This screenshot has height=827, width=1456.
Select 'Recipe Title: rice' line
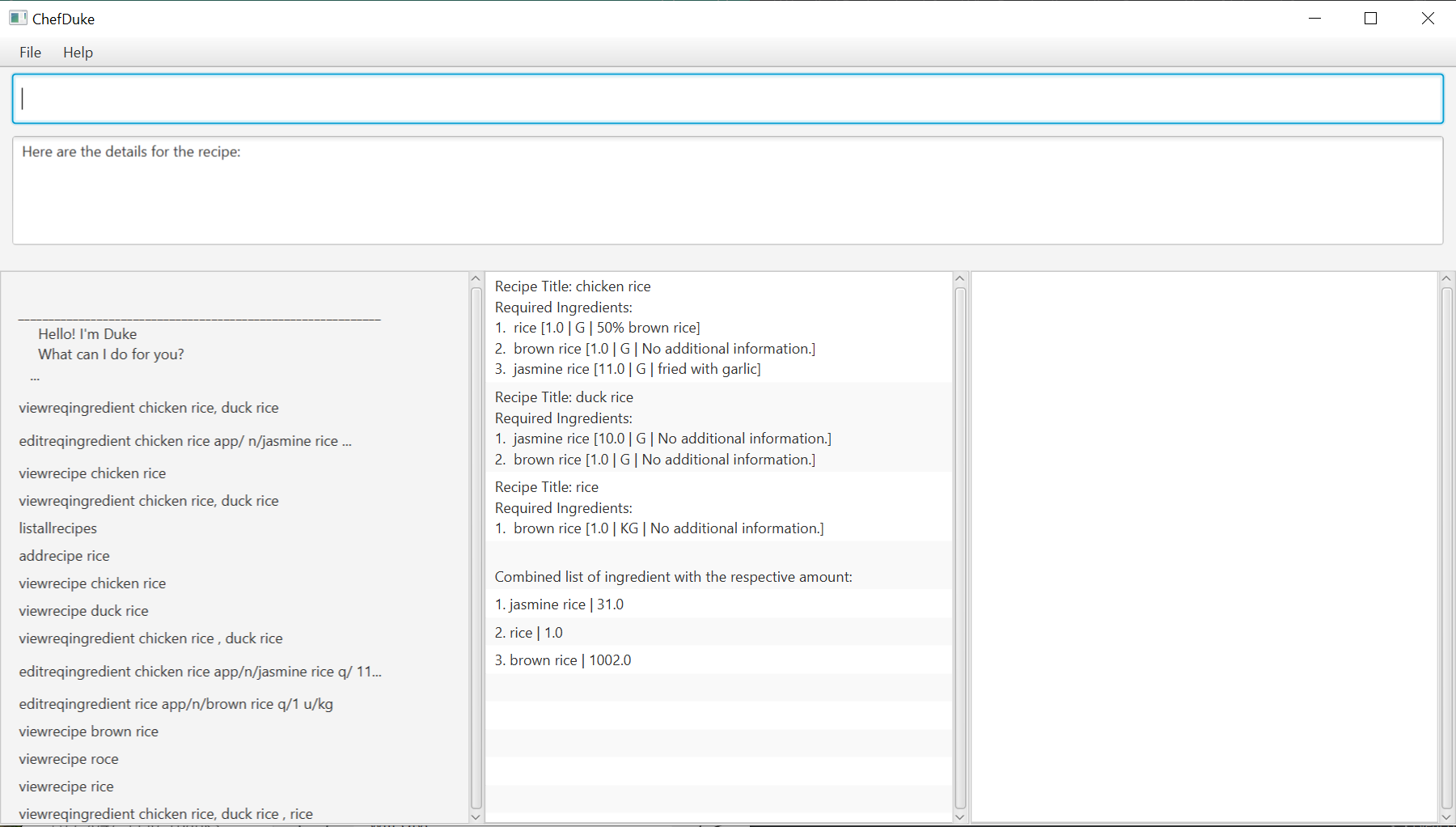pyautogui.click(x=547, y=487)
